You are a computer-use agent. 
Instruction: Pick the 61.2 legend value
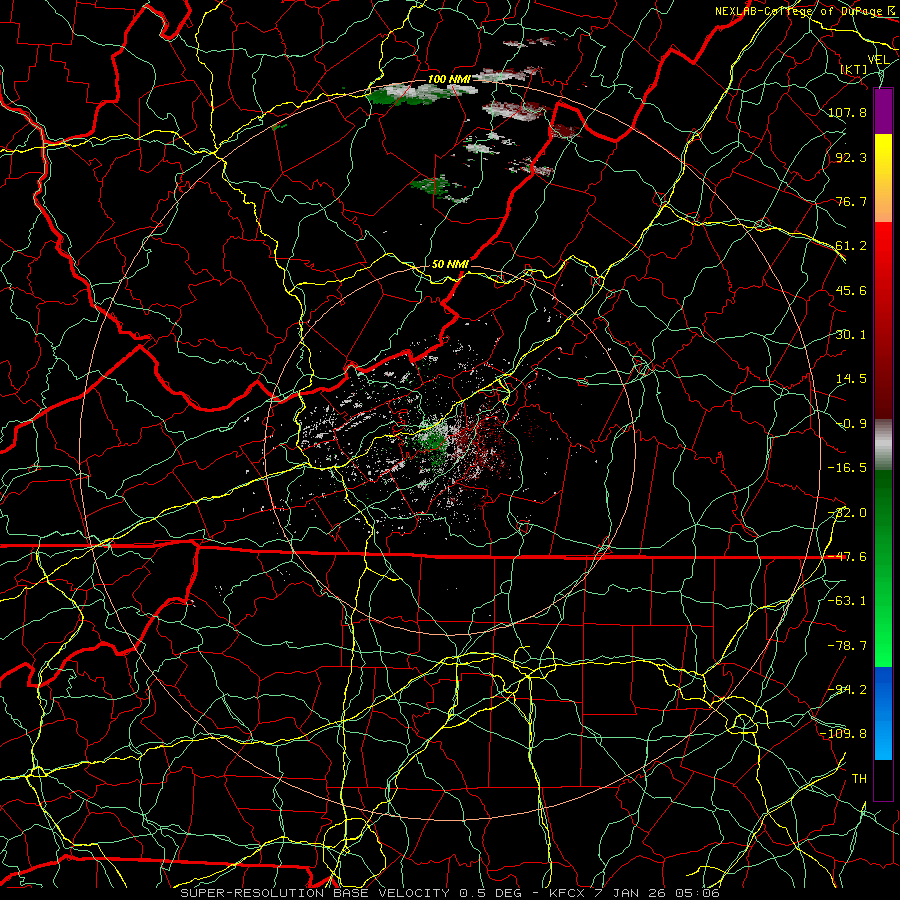point(851,246)
